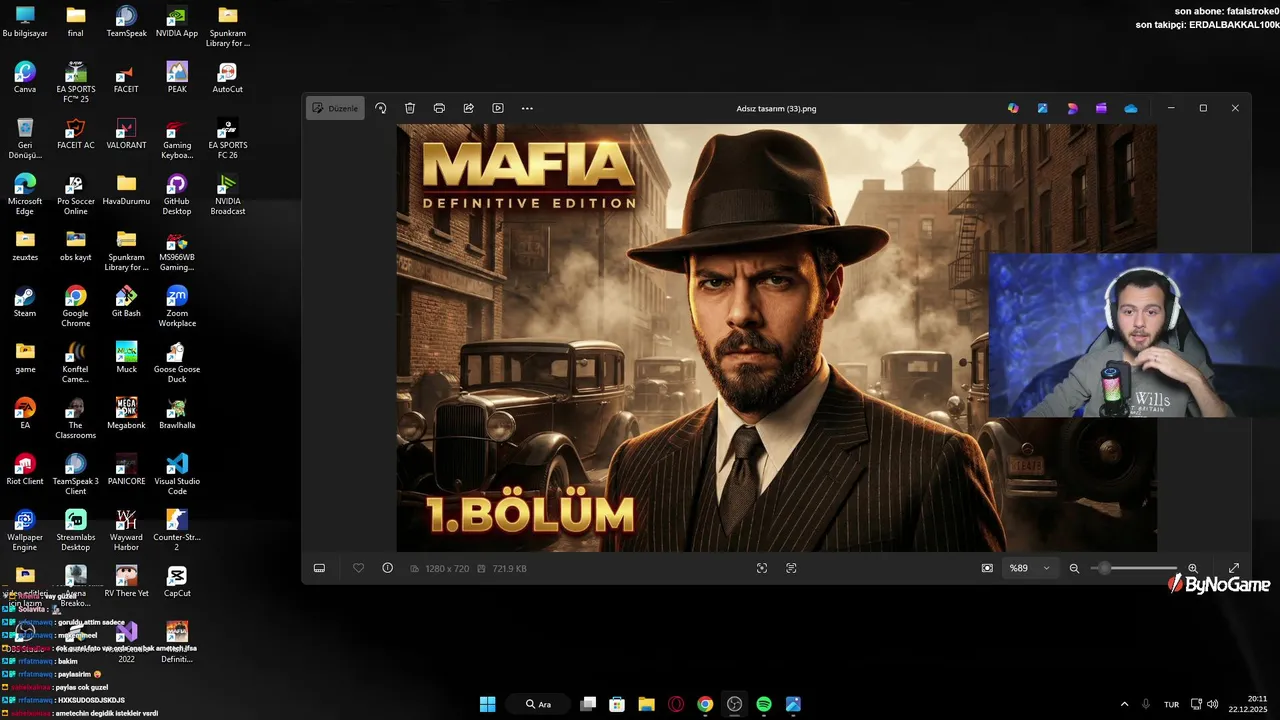This screenshot has height=720, width=1280.
Task: Select the VALORANT desktop icon
Action: click(126, 134)
